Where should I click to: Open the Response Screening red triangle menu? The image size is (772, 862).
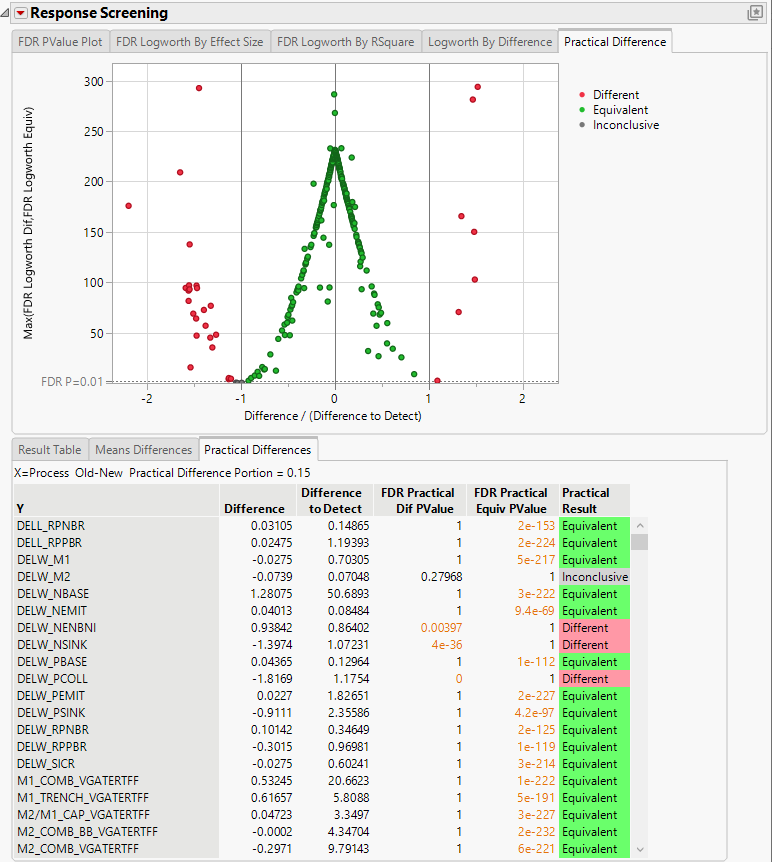click(19, 13)
